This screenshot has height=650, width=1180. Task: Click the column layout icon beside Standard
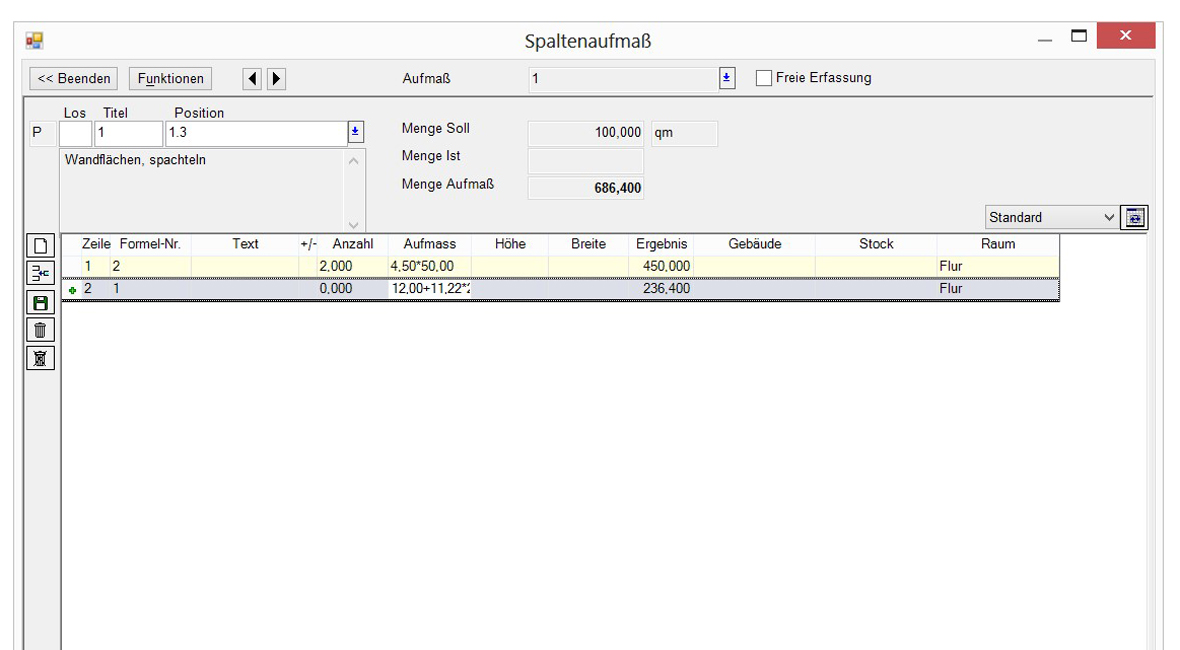click(x=1135, y=217)
